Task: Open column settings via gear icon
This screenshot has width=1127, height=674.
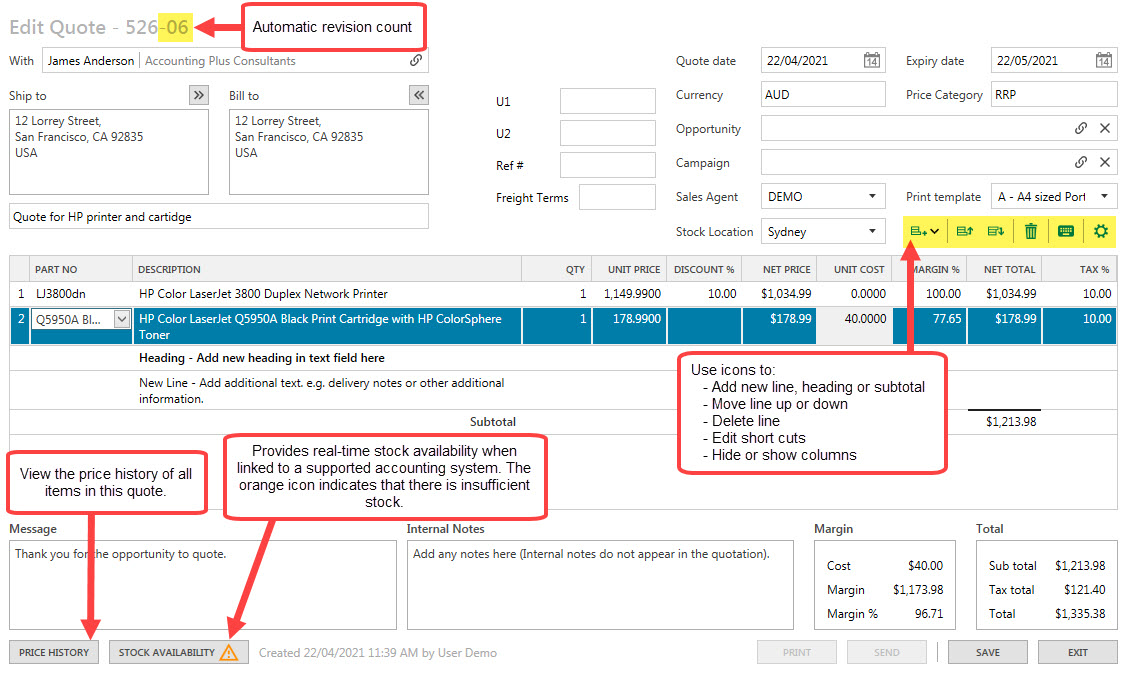Action: (1100, 231)
